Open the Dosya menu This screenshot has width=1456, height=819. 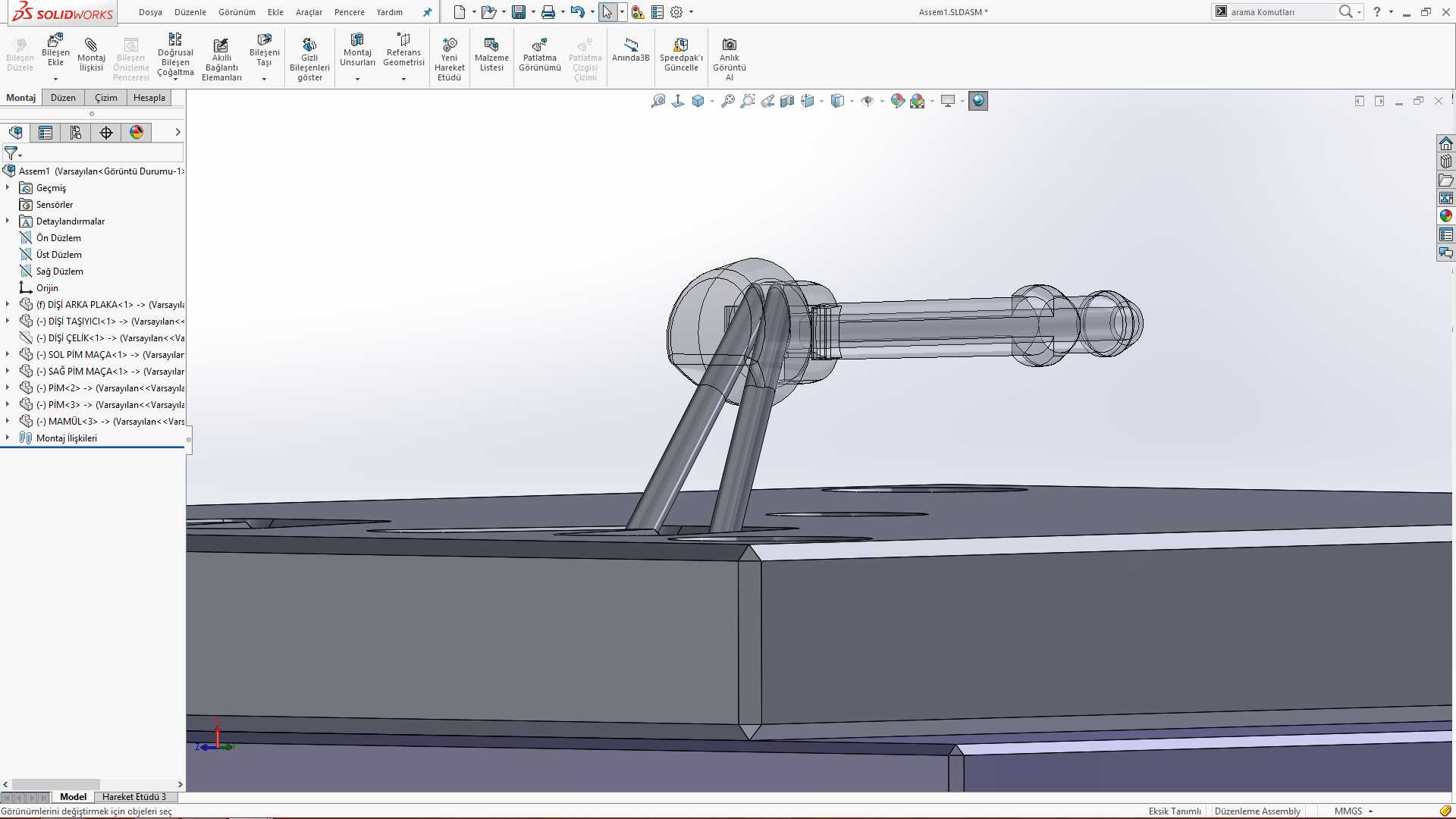(150, 12)
